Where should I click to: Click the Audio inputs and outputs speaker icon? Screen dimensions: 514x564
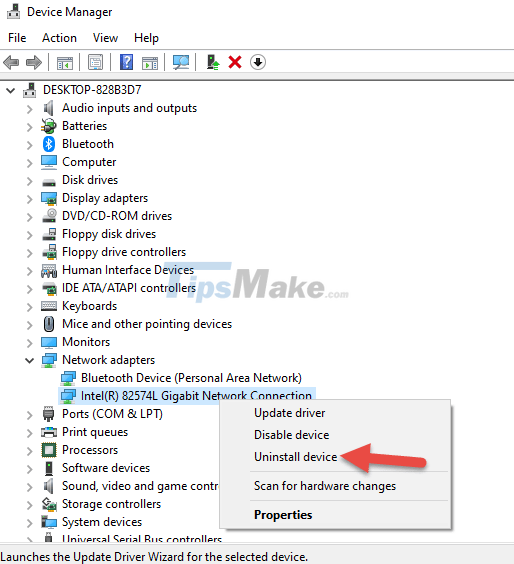coord(49,108)
